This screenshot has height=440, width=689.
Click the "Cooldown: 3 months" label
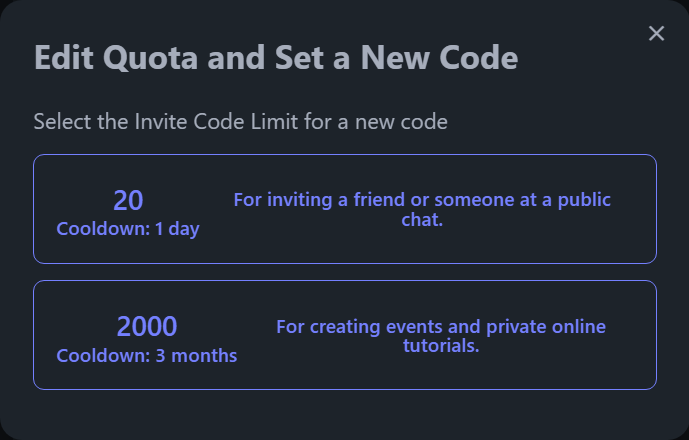(x=147, y=355)
